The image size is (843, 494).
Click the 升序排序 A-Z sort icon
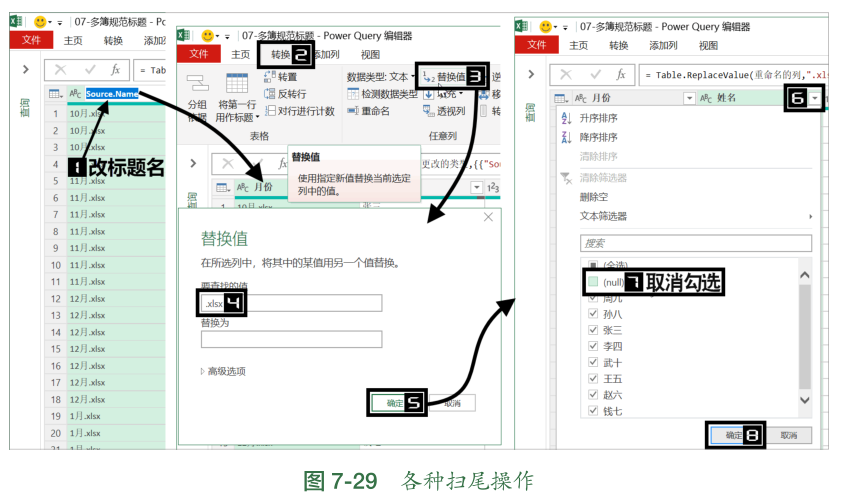(x=566, y=118)
